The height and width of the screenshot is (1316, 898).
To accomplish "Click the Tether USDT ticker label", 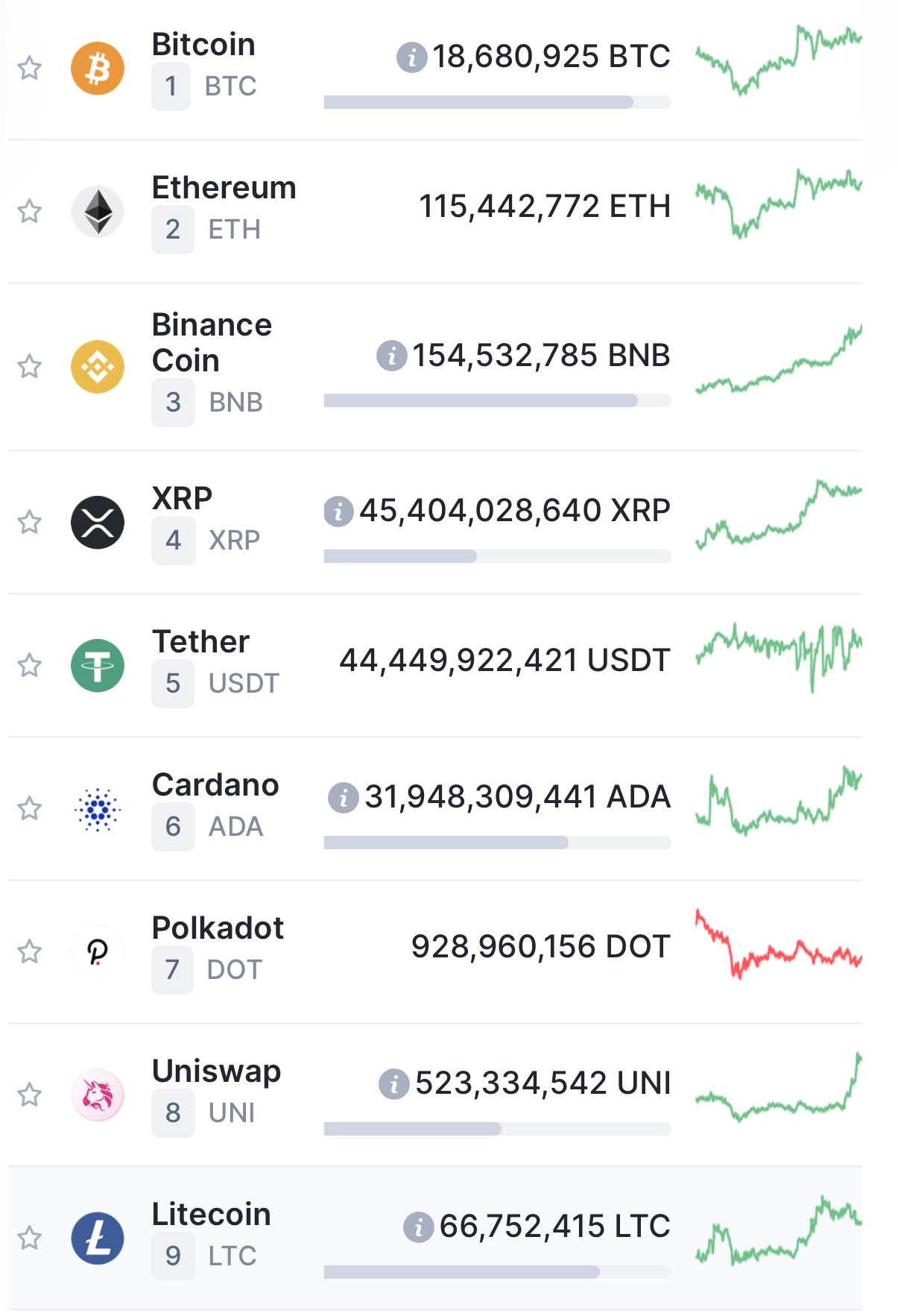I will tap(244, 683).
